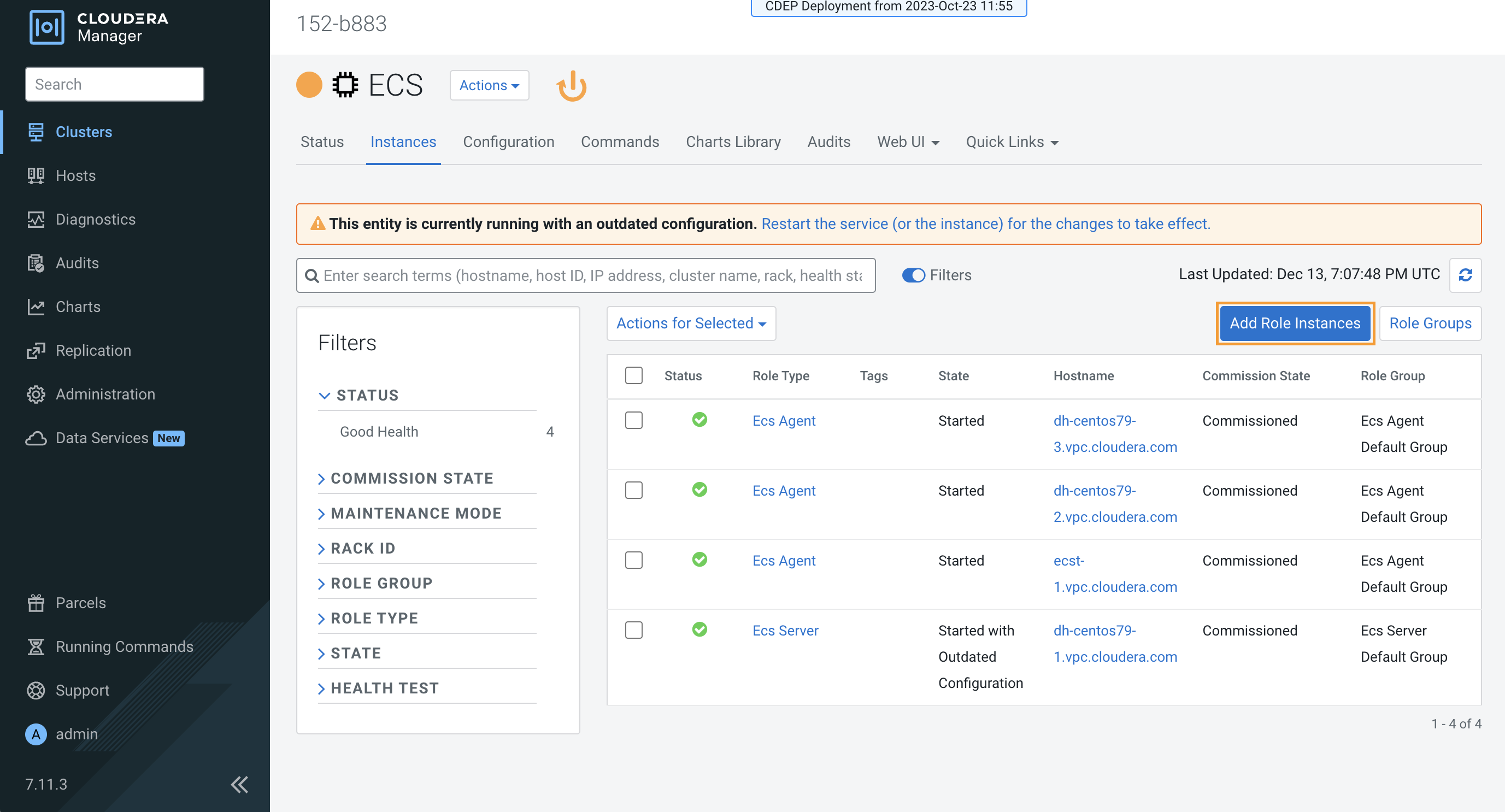Switch to the Configuration tab
Screen dimensions: 1505x812
point(508,142)
